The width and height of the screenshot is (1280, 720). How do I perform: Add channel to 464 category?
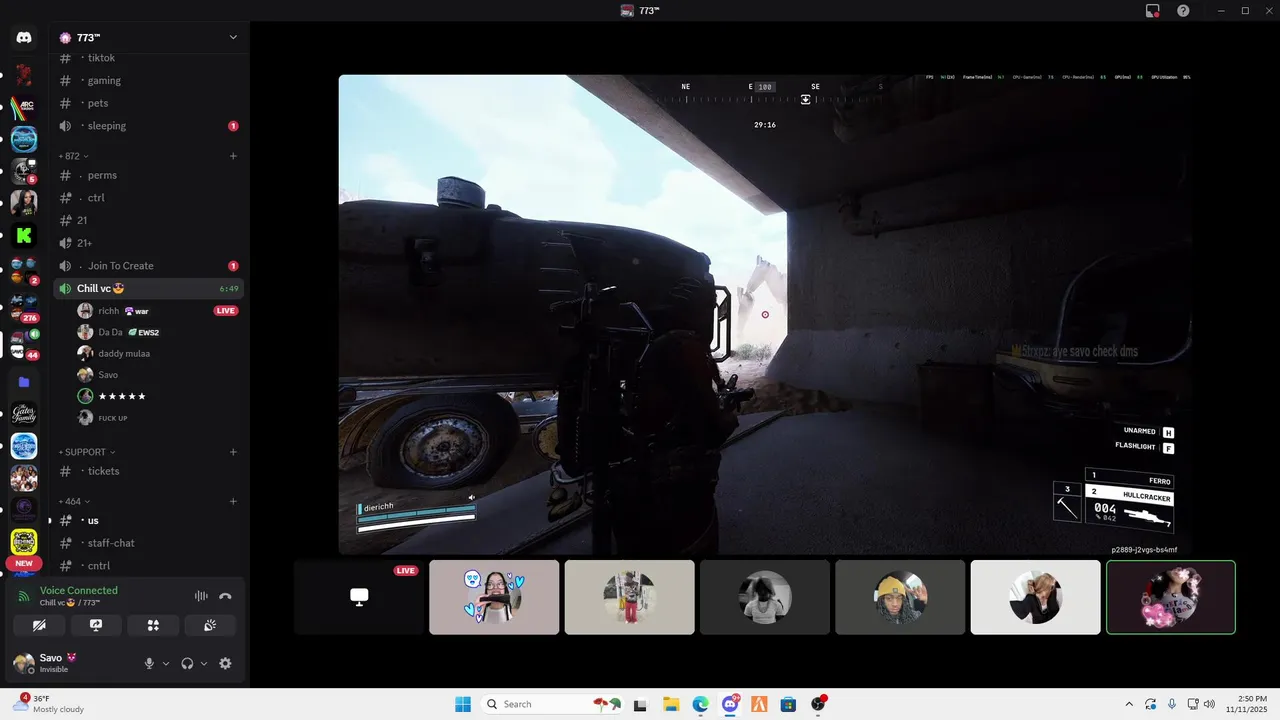click(233, 501)
